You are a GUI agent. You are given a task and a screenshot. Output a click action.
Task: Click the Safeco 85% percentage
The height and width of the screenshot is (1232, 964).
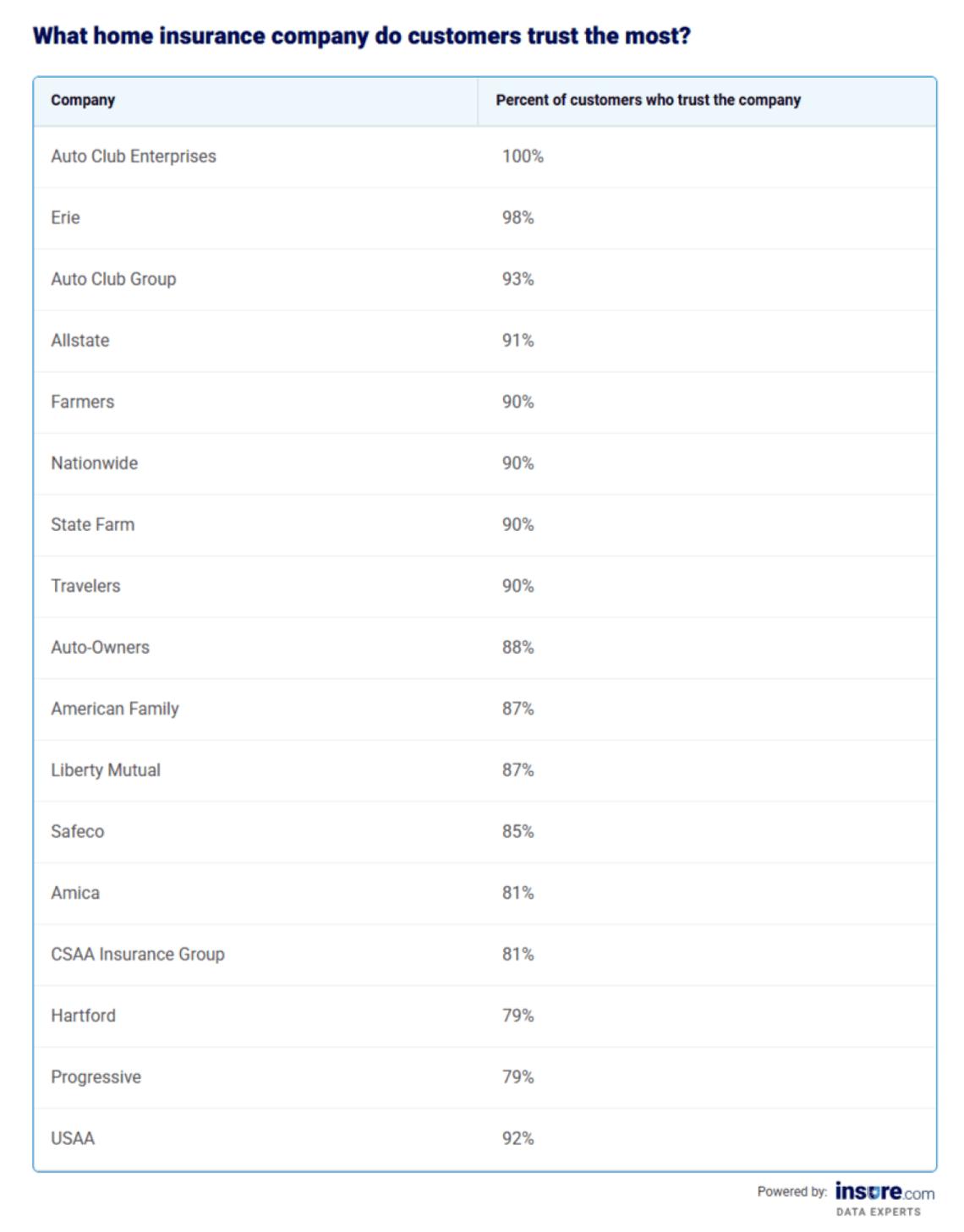pyautogui.click(x=518, y=831)
